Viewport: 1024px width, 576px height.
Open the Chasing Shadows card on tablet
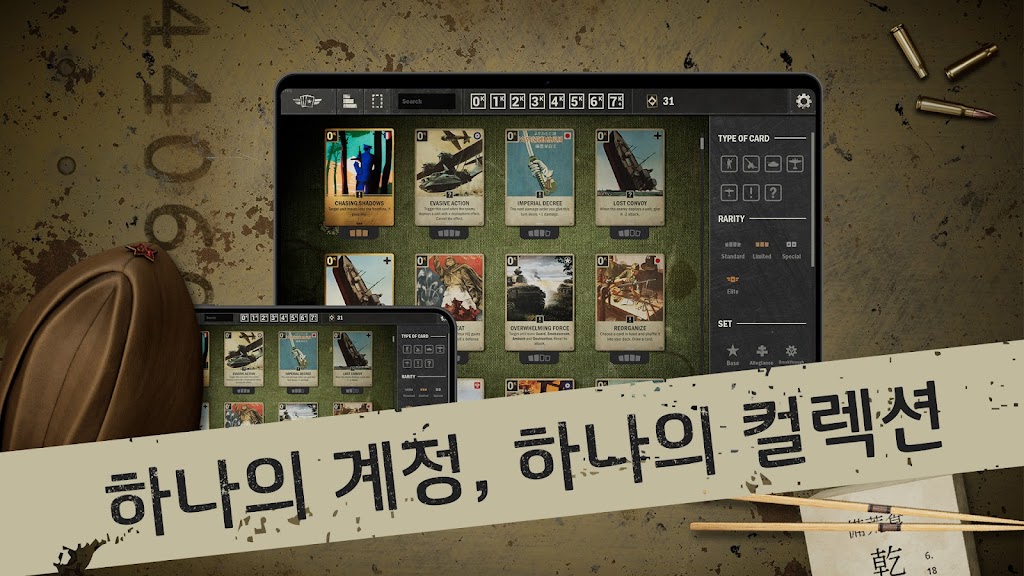tap(359, 178)
